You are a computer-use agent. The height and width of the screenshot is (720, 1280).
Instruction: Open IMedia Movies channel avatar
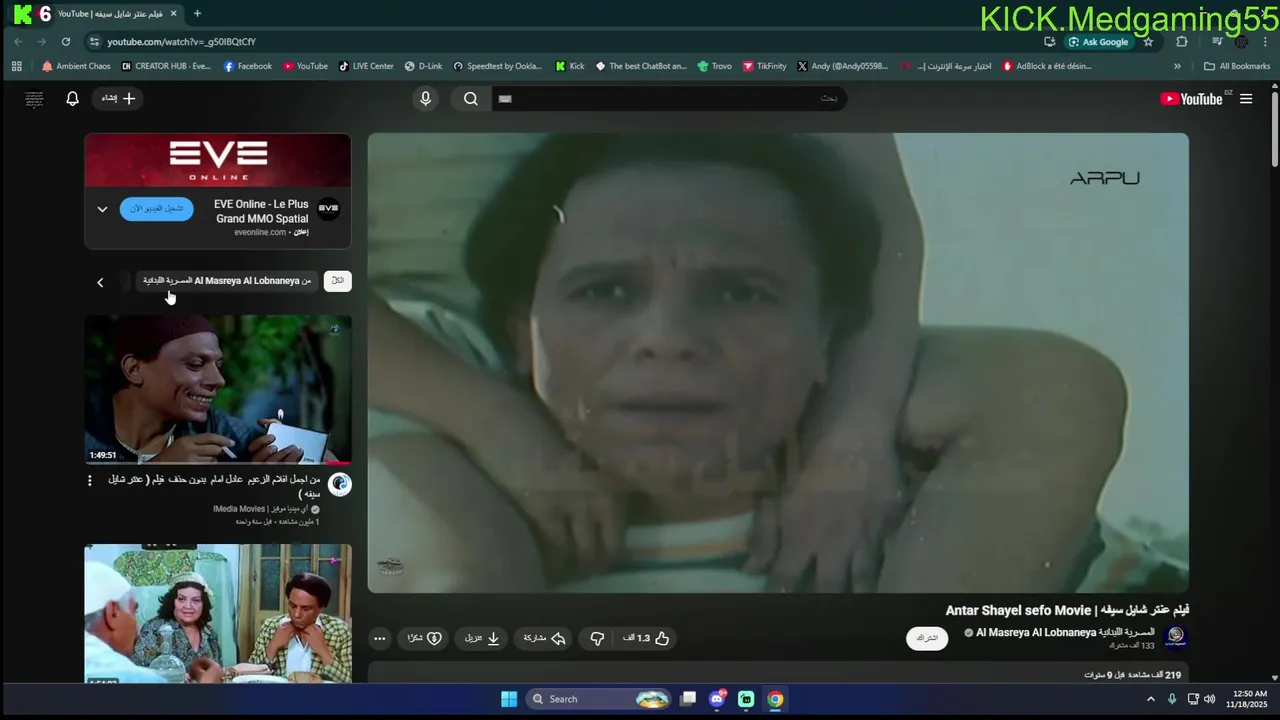[x=340, y=485]
